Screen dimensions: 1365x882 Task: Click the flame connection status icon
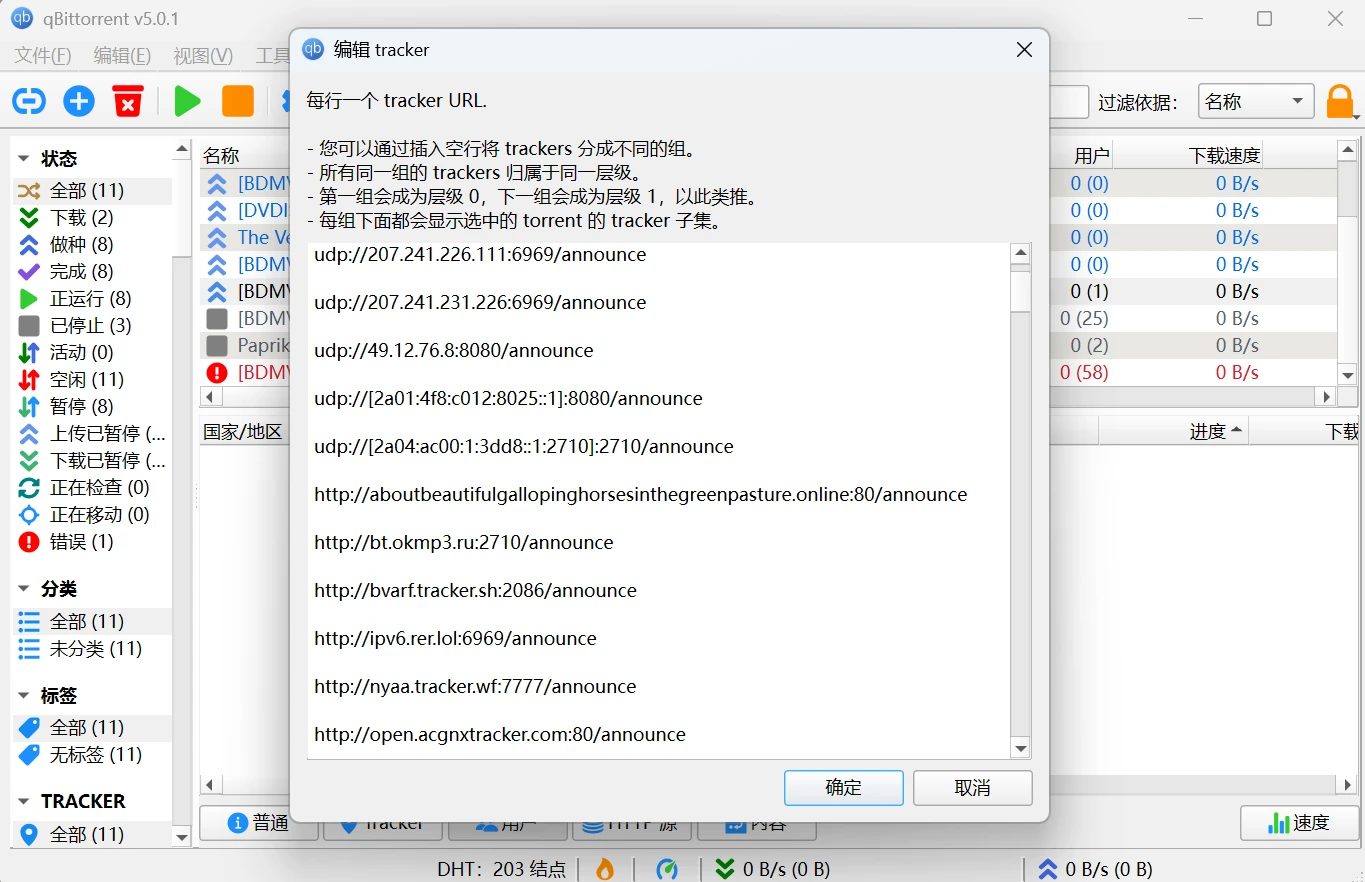pyautogui.click(x=605, y=869)
